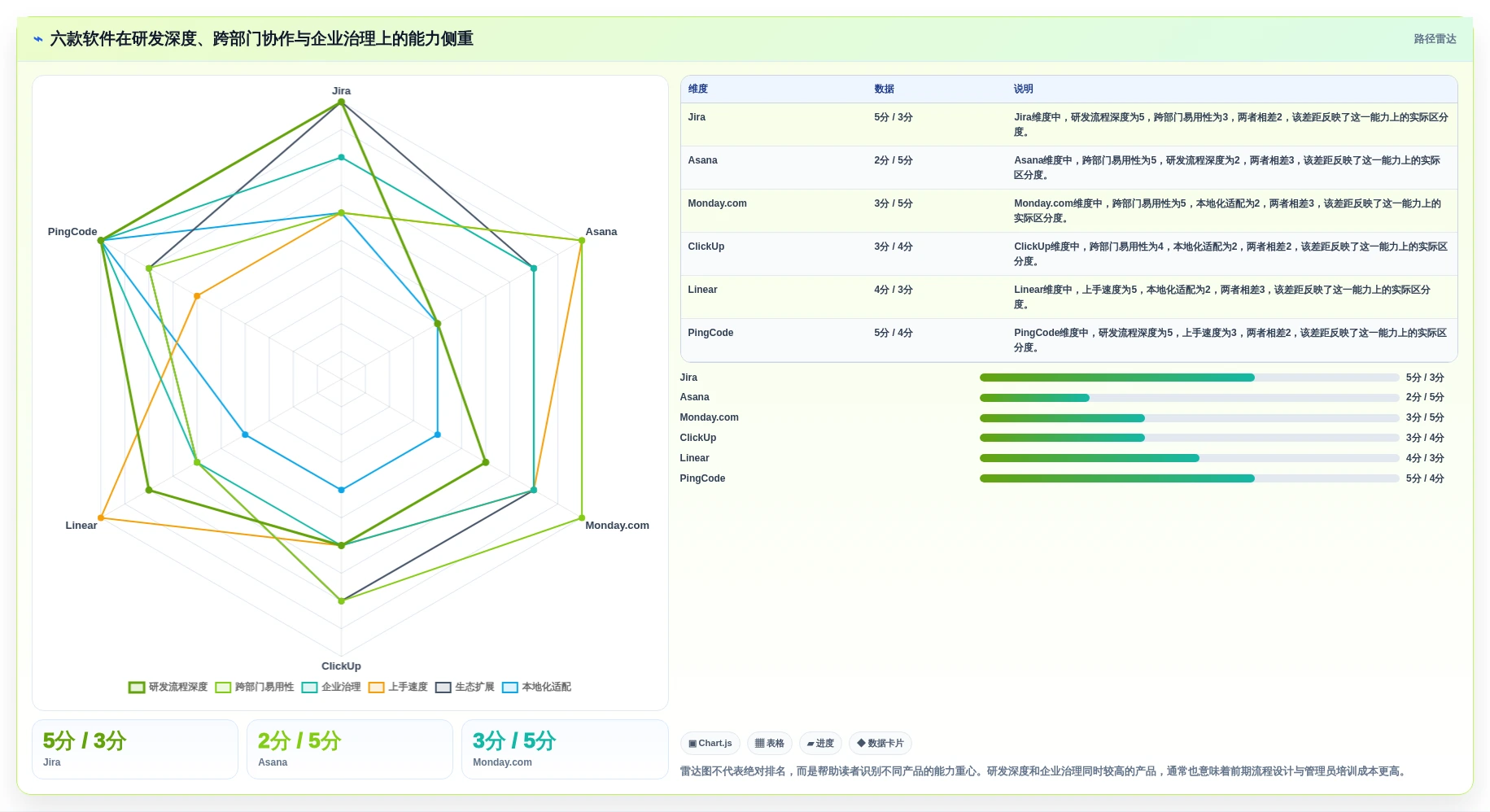Click the 表格 tag chip
The width and height of the screenshot is (1490, 812).
[769, 744]
